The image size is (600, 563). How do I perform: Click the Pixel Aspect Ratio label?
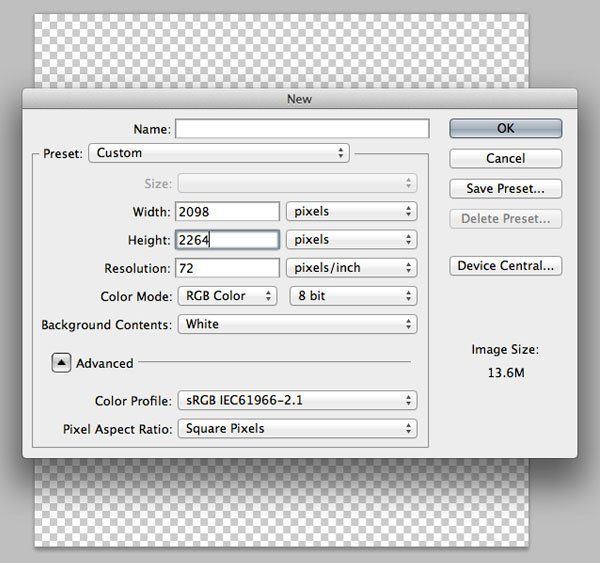point(117,429)
